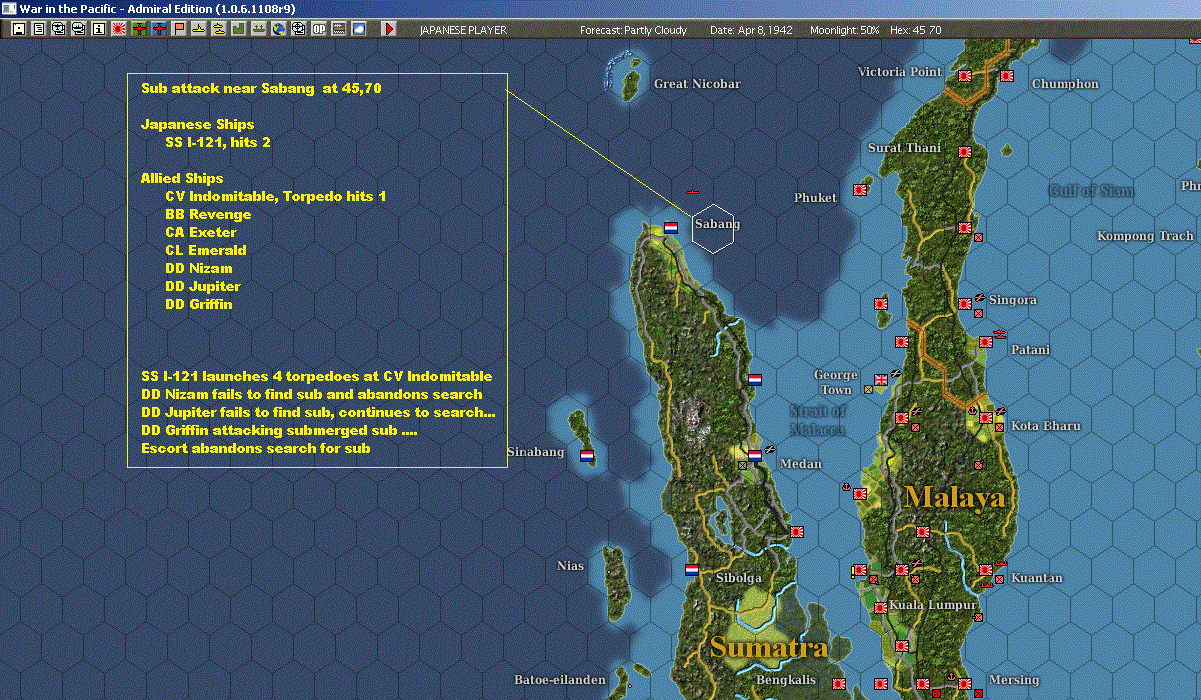Screen dimensions: 1201x700
Task: Click the Nias island label
Action: point(570,566)
